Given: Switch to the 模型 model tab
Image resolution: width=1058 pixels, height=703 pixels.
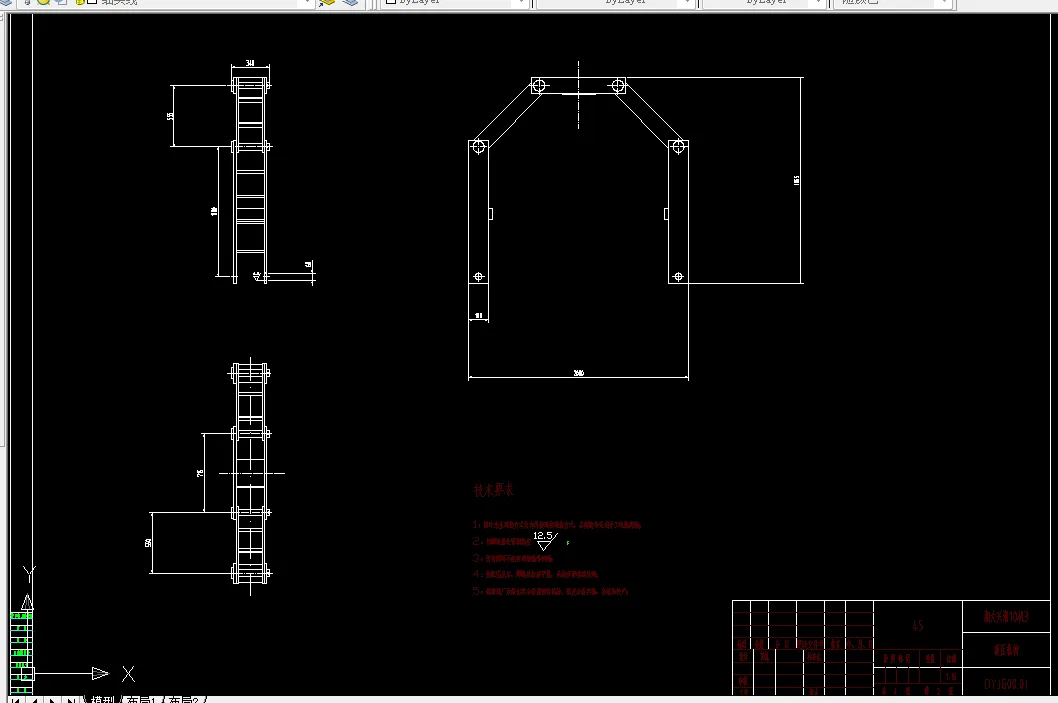Looking at the screenshot, I should pos(103,700).
